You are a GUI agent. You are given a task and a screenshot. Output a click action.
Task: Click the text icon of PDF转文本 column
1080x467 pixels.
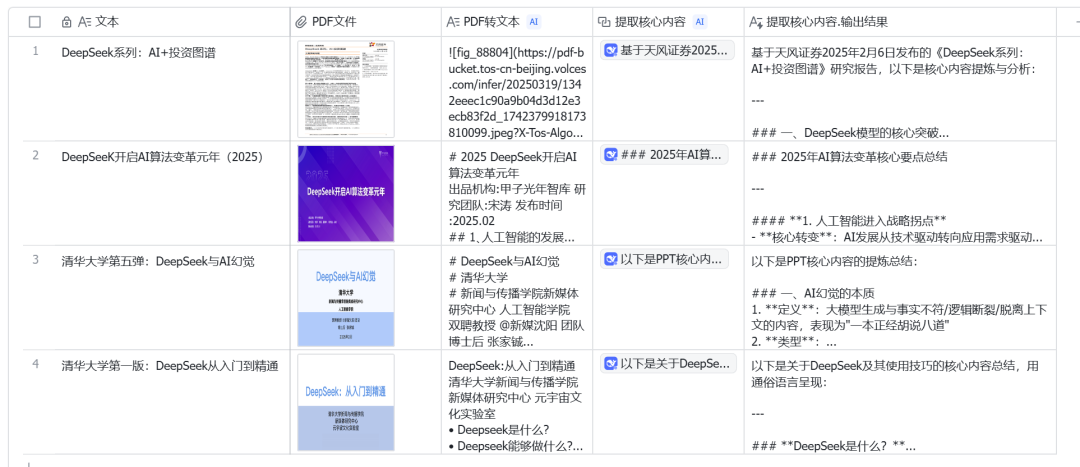tap(453, 22)
